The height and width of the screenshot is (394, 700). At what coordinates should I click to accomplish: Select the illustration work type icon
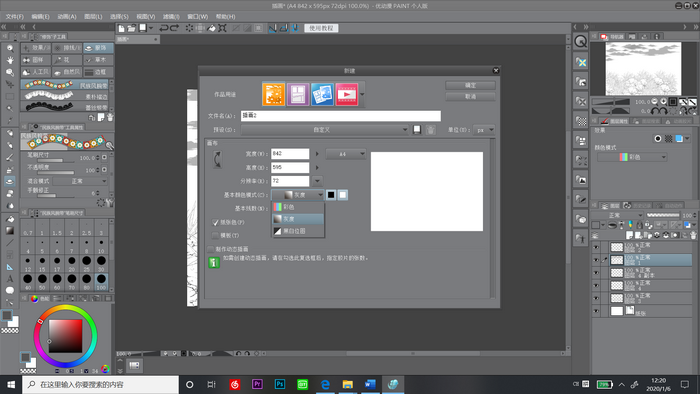(x=273, y=94)
